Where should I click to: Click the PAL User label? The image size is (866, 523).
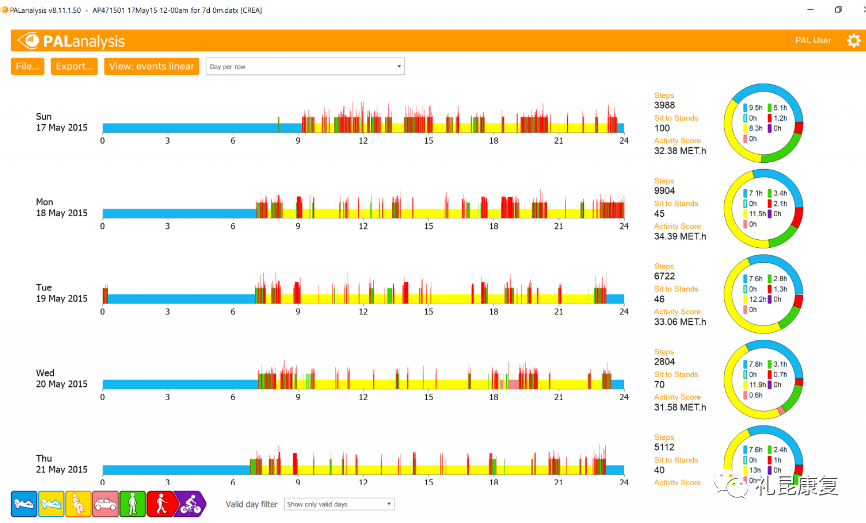[x=813, y=40]
